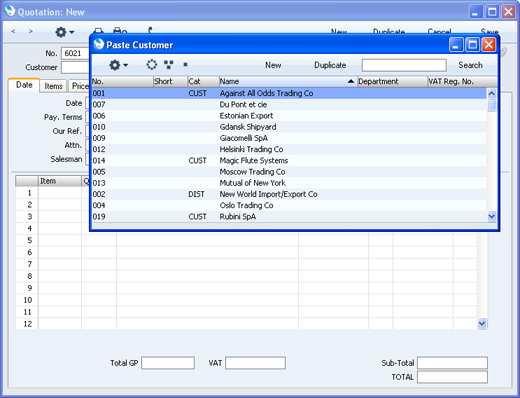Select customer Estonian Export
Screen dimensions: 520x398
coord(289,116)
